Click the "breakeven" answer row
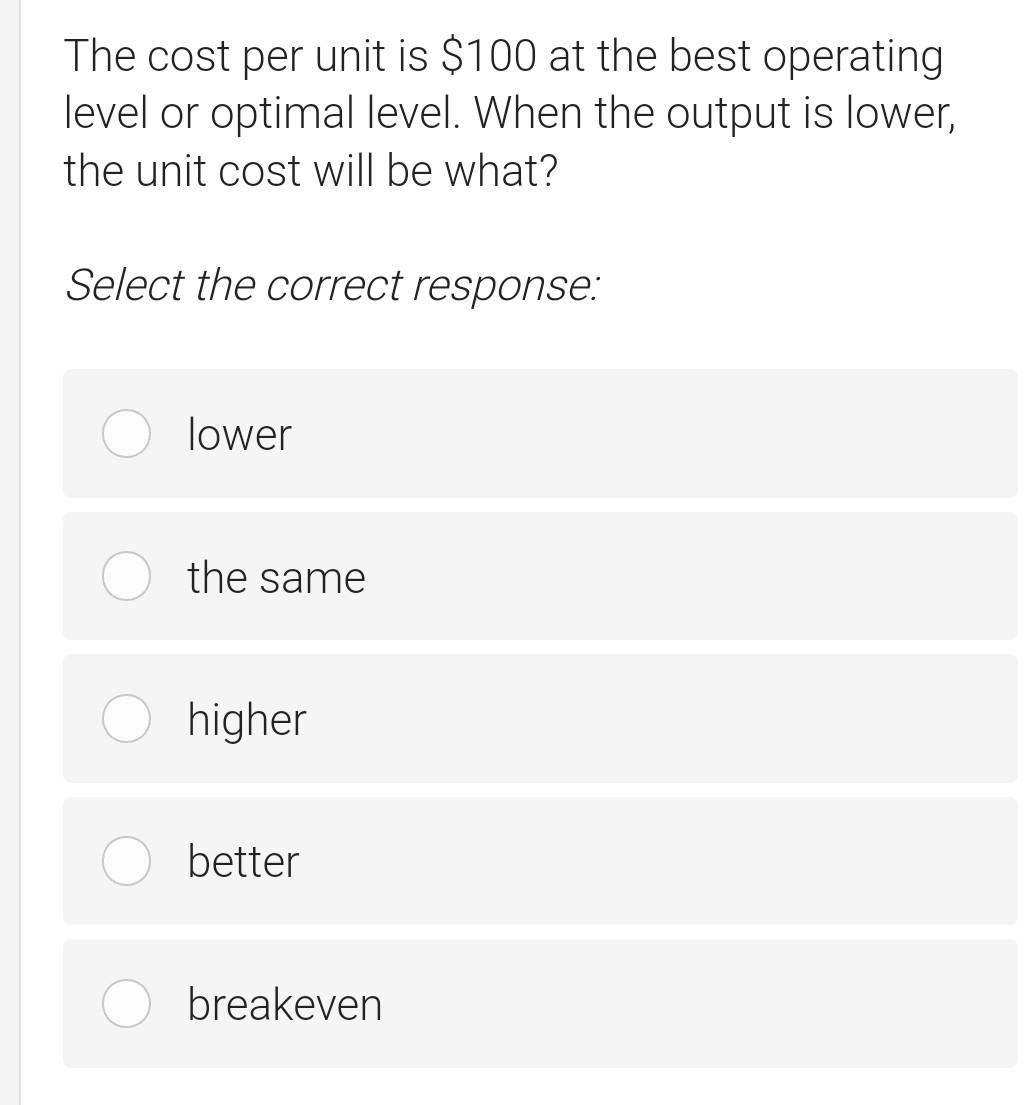This screenshot has width=1026, height=1105. (x=540, y=1003)
